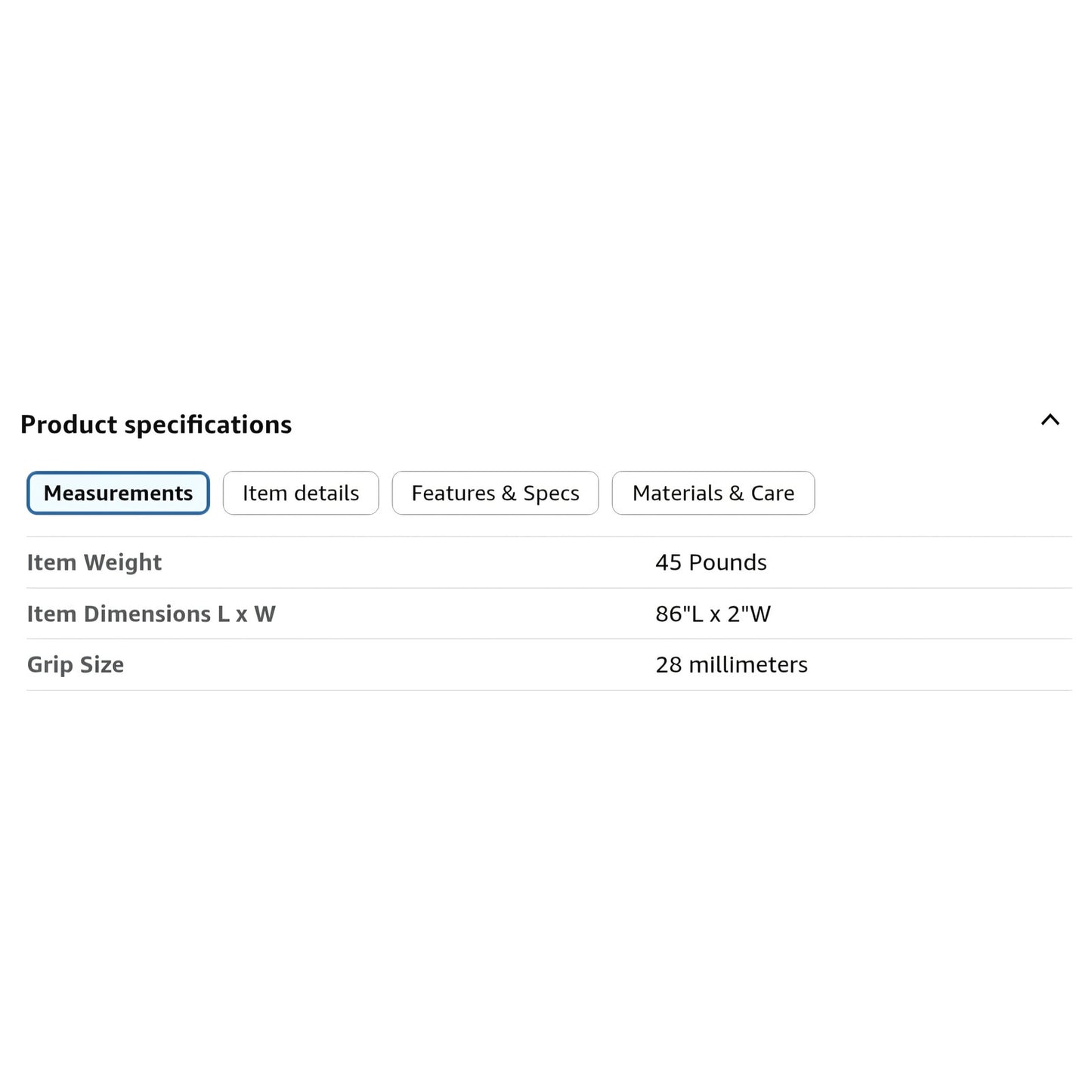Viewport: 1092px width, 1092px height.
Task: Choose Item details next to Measurements
Action: tap(301, 493)
